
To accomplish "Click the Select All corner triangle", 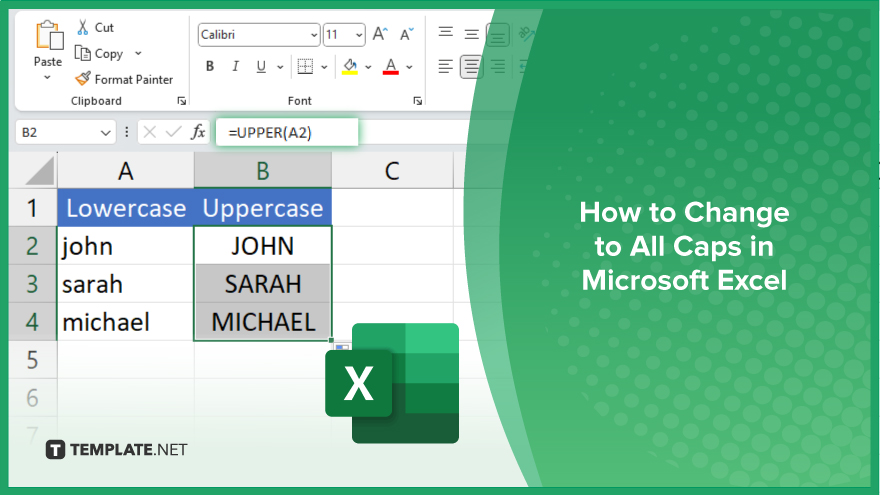I will coord(40,171).
